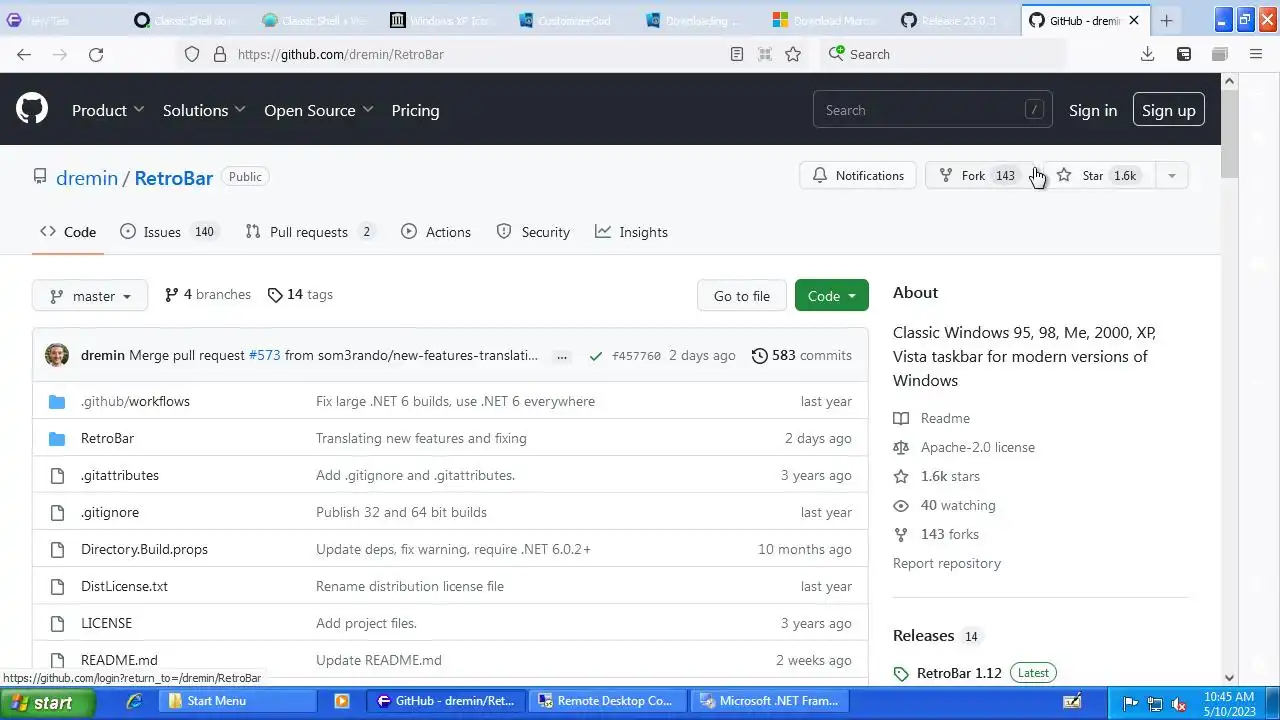Image resolution: width=1280 pixels, height=720 pixels.
Task: Open Firefox reader view icon
Action: [737, 54]
